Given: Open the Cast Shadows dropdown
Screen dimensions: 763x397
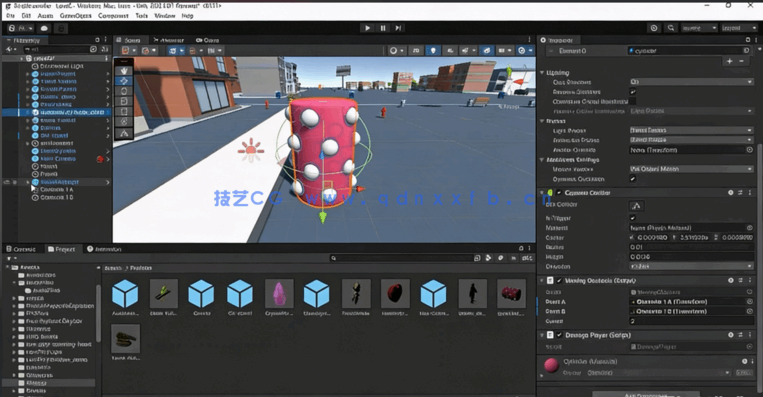Looking at the screenshot, I should click(x=691, y=82).
